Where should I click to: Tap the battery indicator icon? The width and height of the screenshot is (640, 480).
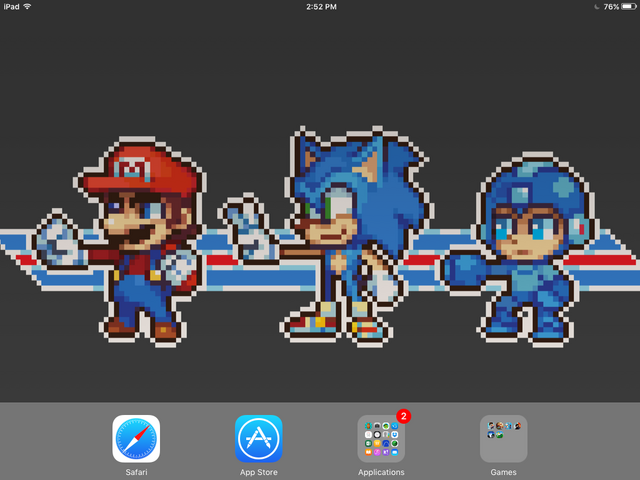coord(629,7)
